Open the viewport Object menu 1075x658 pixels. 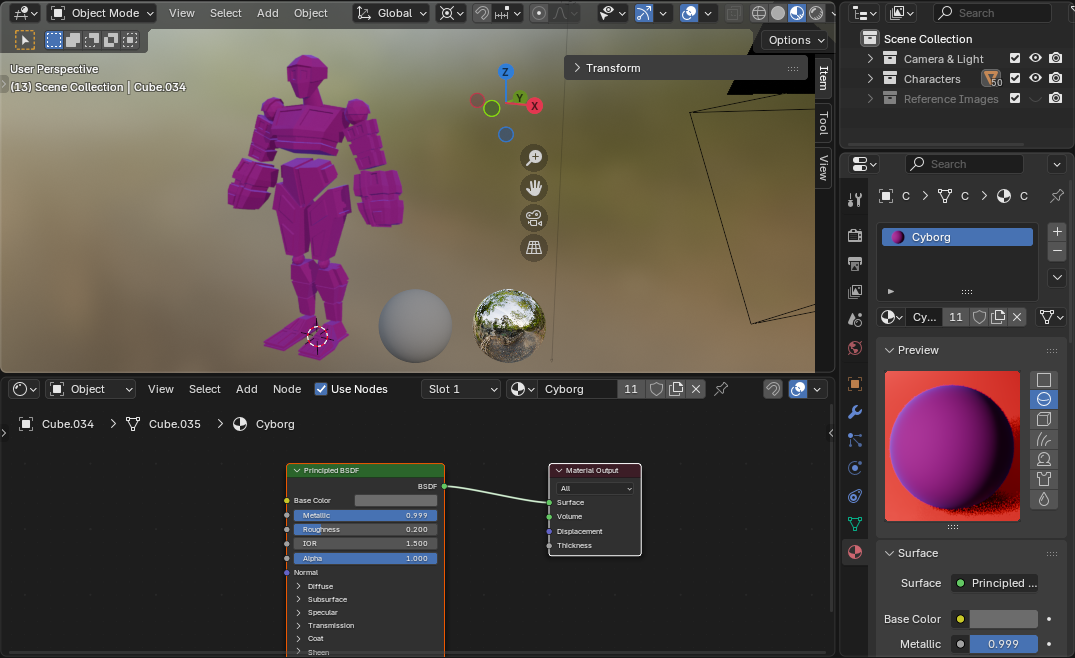pos(311,13)
